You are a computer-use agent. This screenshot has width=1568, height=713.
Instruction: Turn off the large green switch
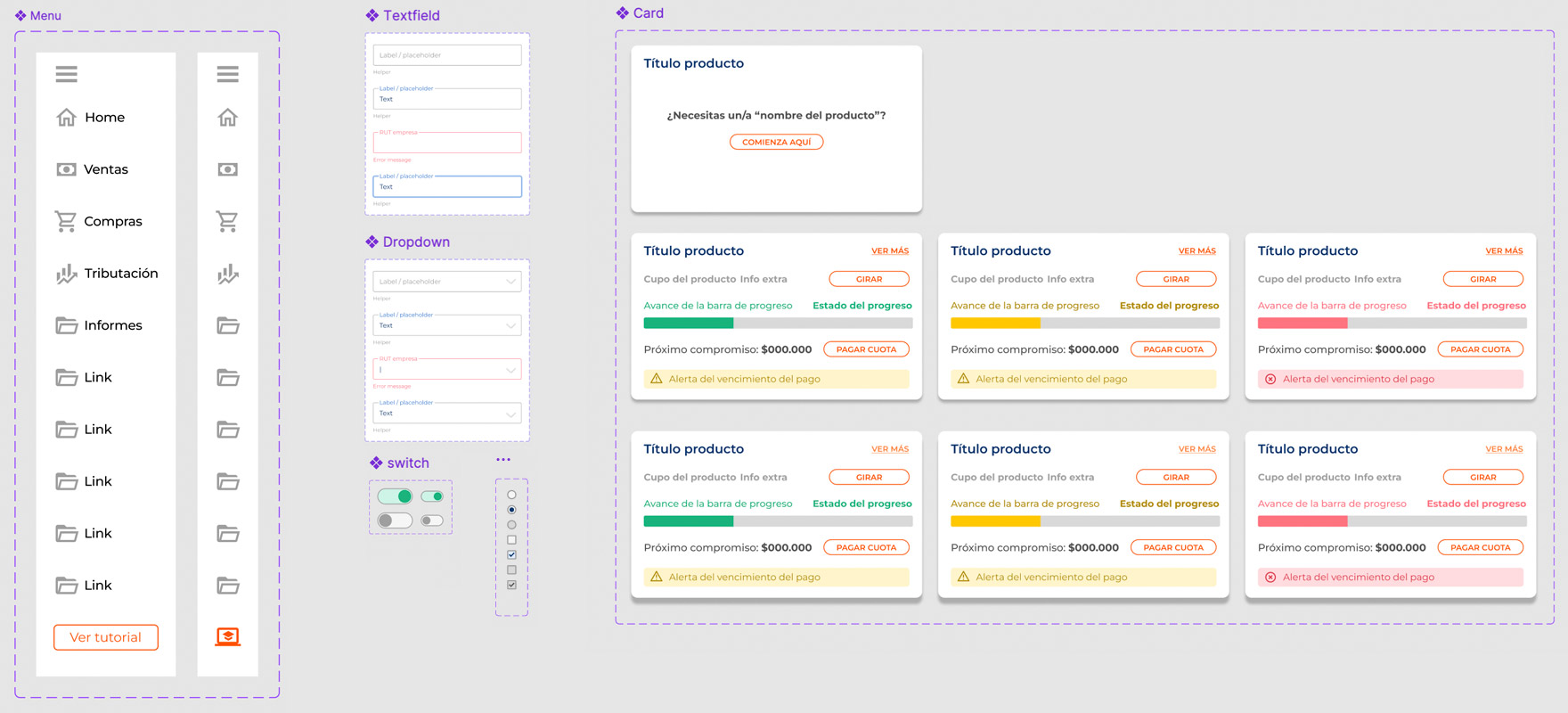pos(395,496)
